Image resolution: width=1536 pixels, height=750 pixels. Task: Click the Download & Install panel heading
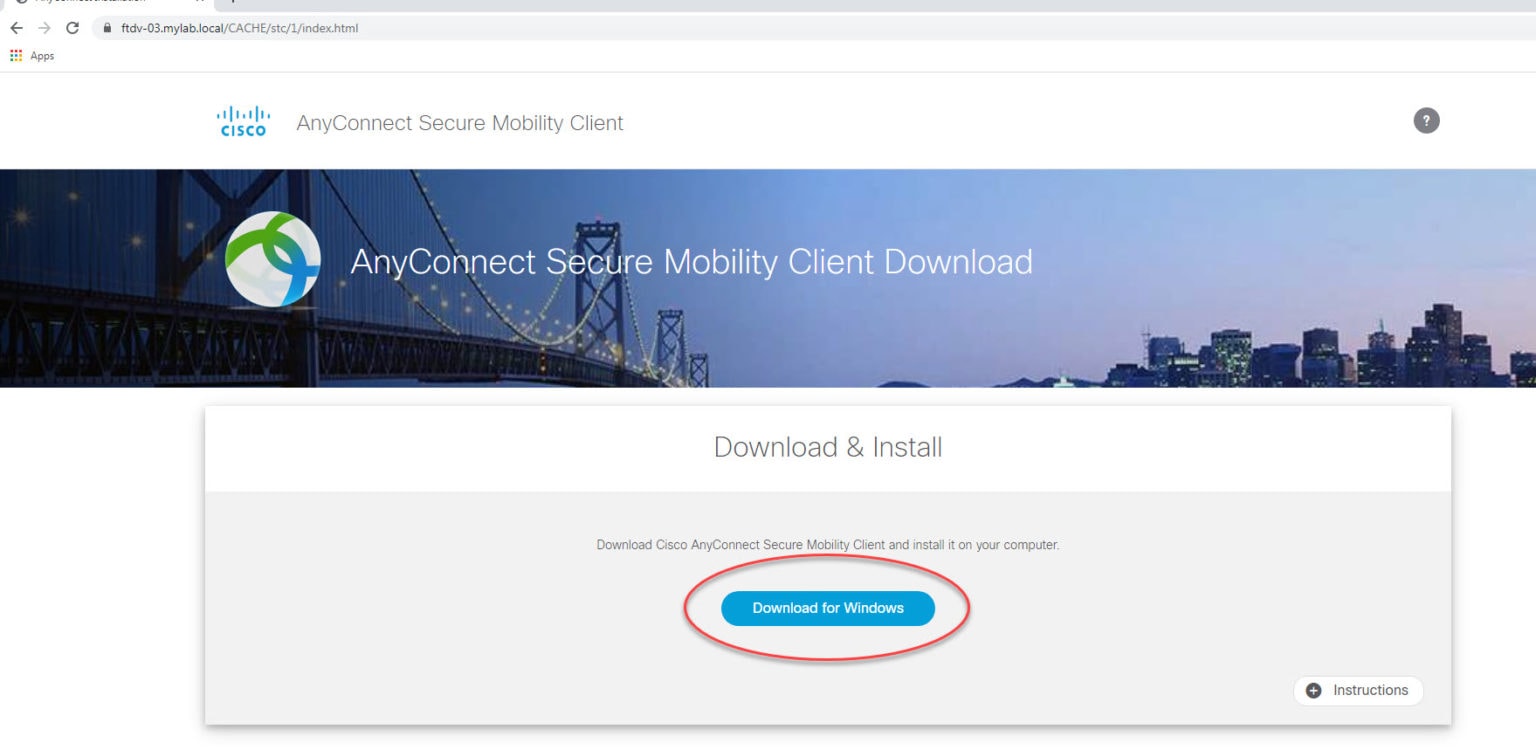click(x=827, y=447)
